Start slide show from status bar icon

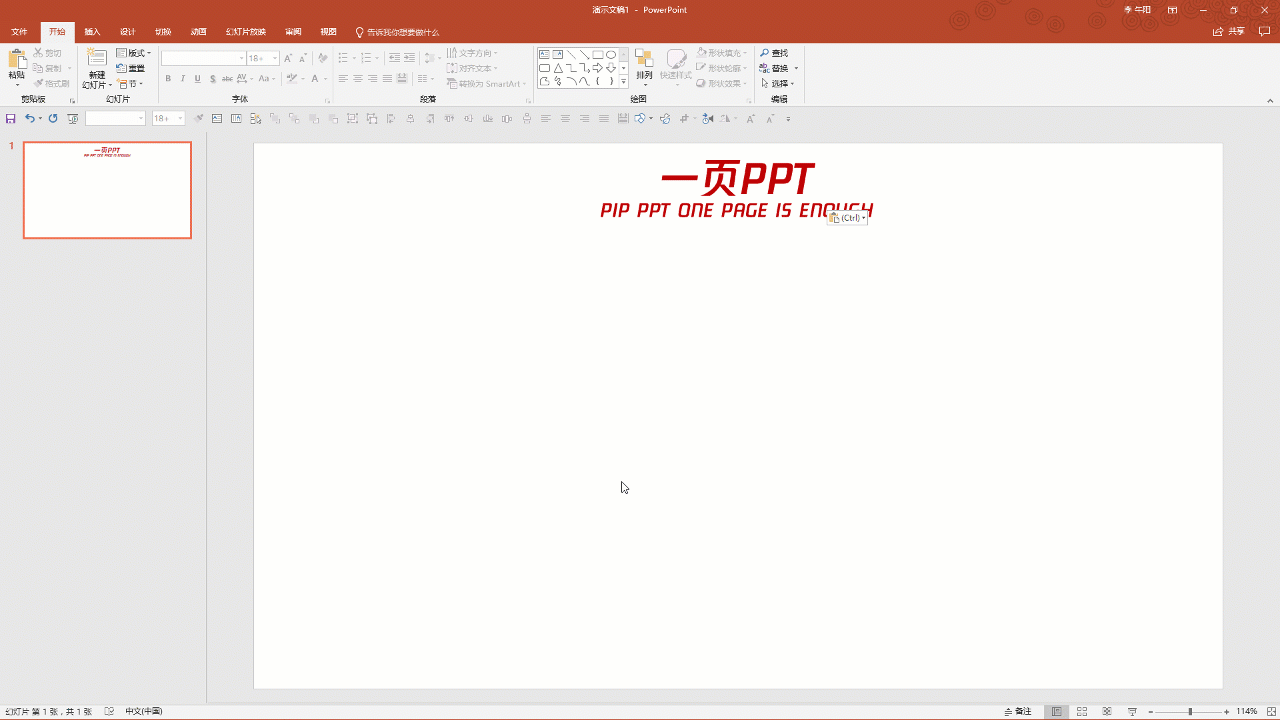pyautogui.click(x=1132, y=711)
